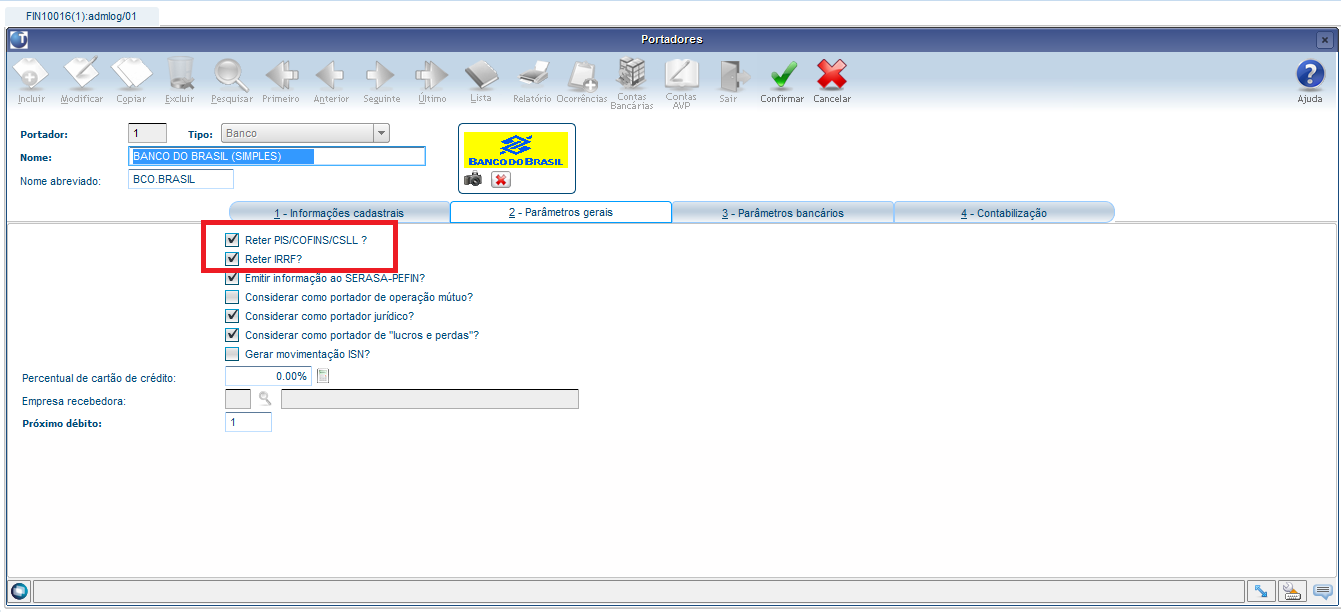Click the Nome field

[277, 156]
